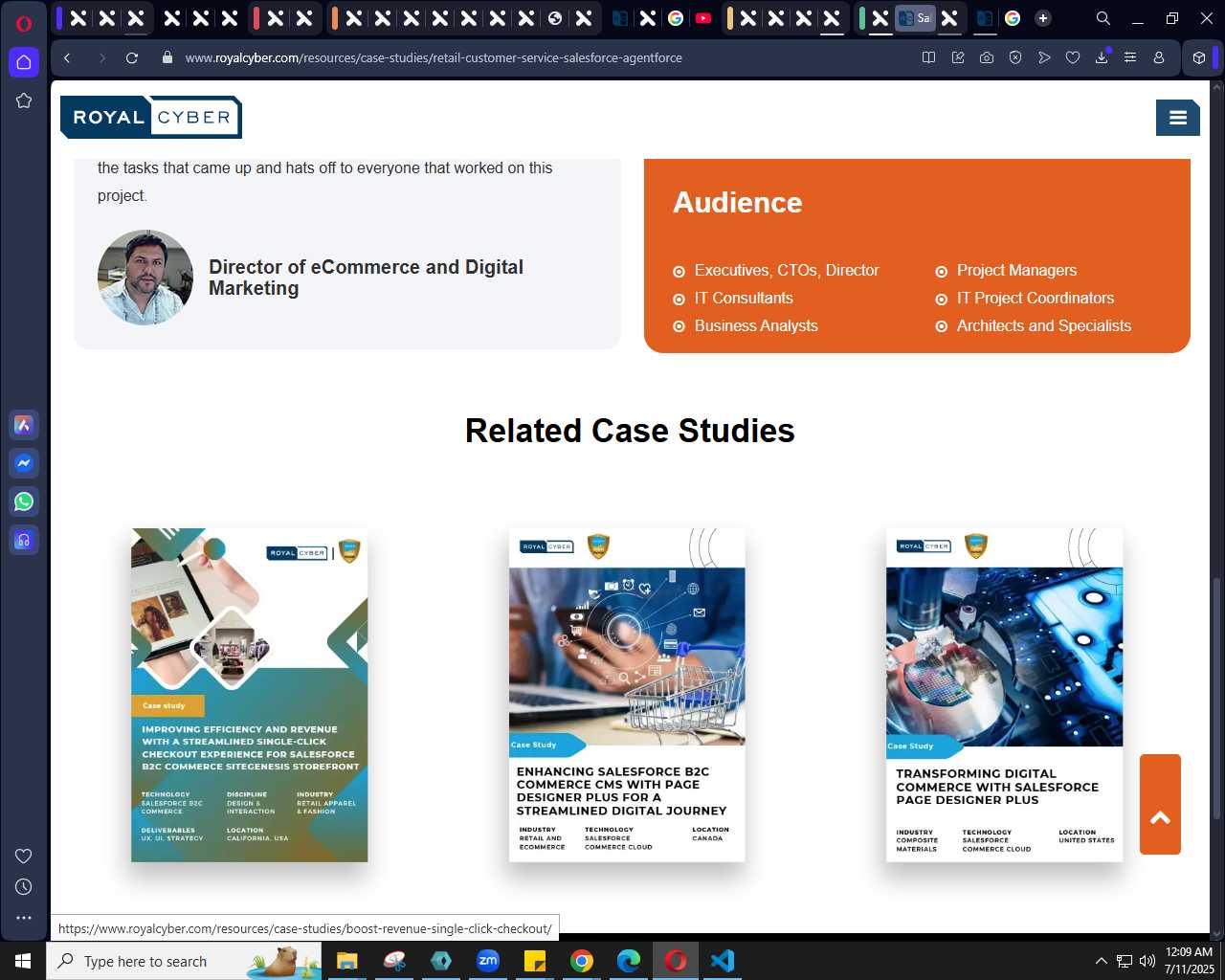Open the profile account icon
The height and width of the screenshot is (980, 1225).
[x=1159, y=57]
